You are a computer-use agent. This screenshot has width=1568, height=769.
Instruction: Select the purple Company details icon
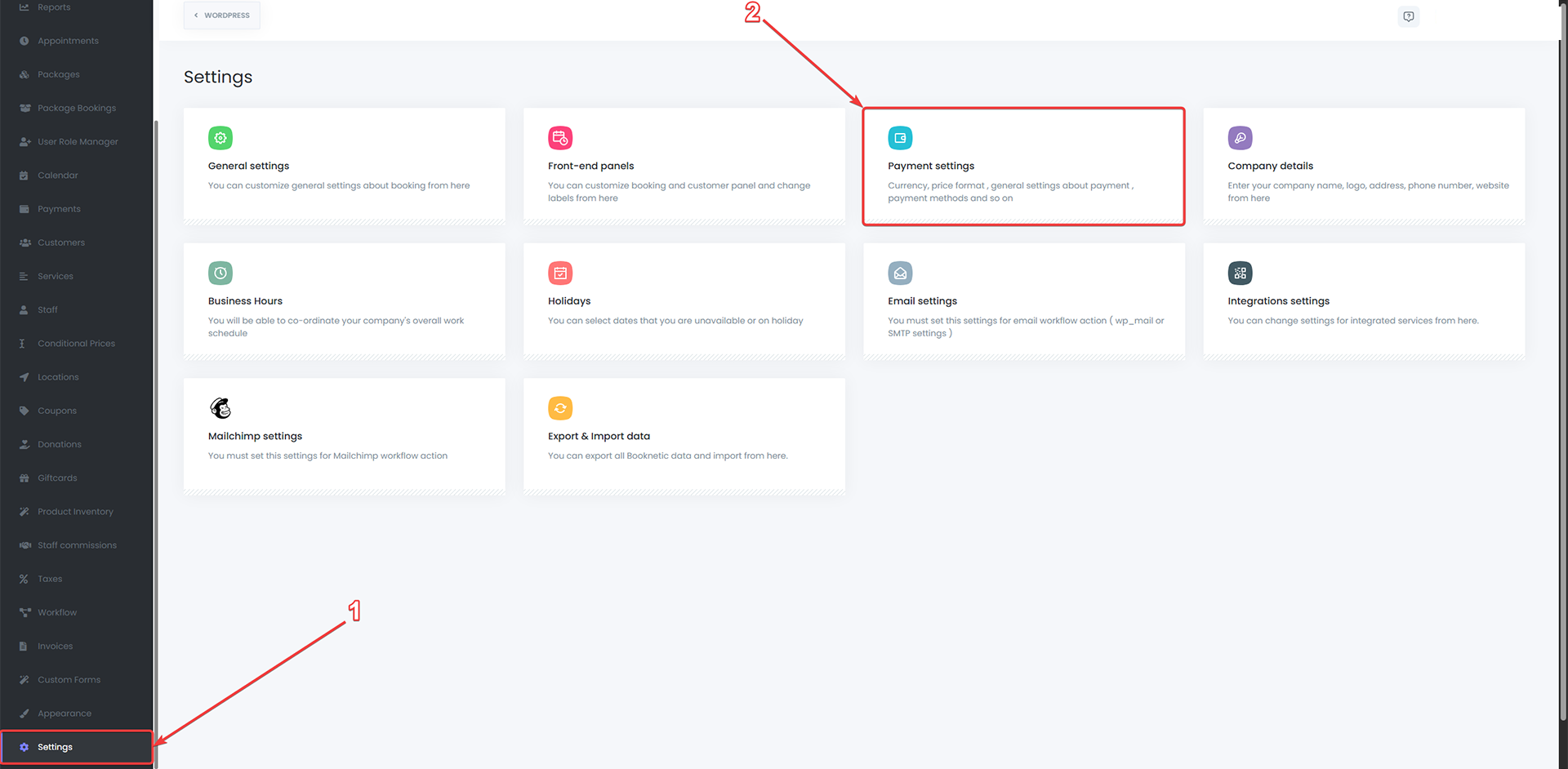point(1240,138)
